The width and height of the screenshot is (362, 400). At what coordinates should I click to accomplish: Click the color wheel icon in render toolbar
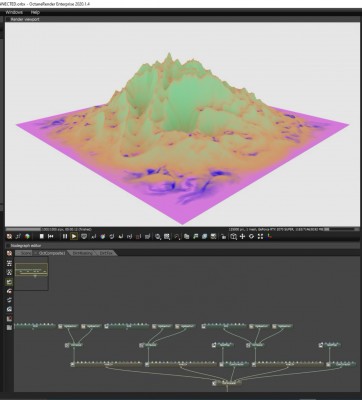coord(27,236)
